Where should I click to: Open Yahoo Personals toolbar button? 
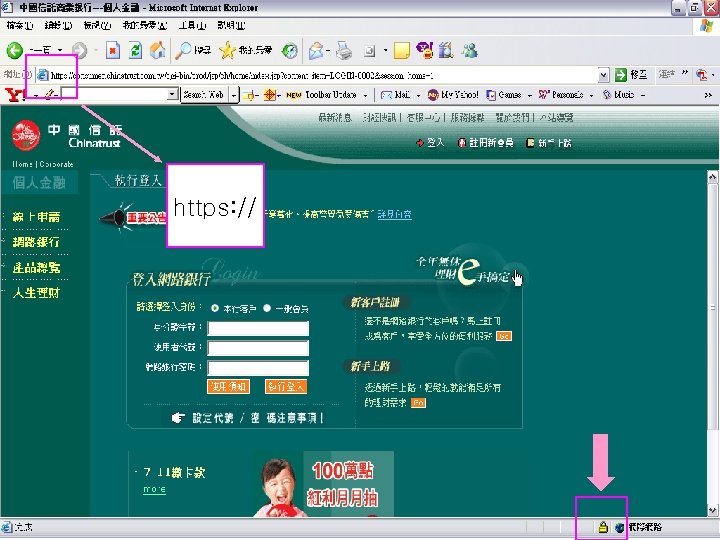coord(561,95)
